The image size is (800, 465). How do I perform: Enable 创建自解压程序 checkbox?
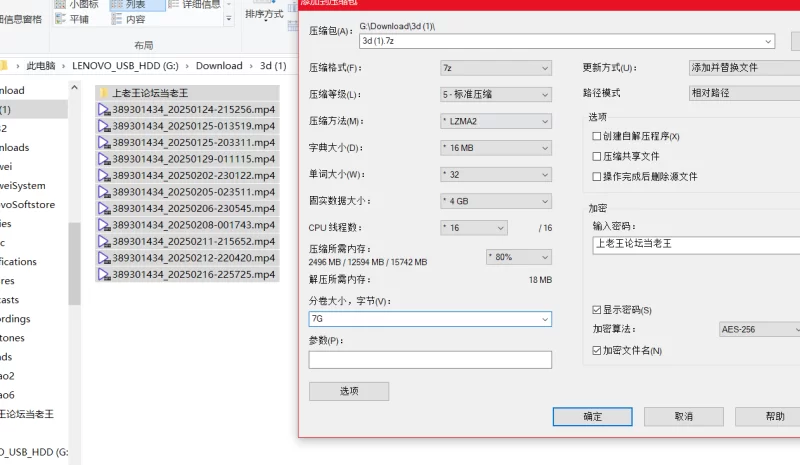pos(596,136)
